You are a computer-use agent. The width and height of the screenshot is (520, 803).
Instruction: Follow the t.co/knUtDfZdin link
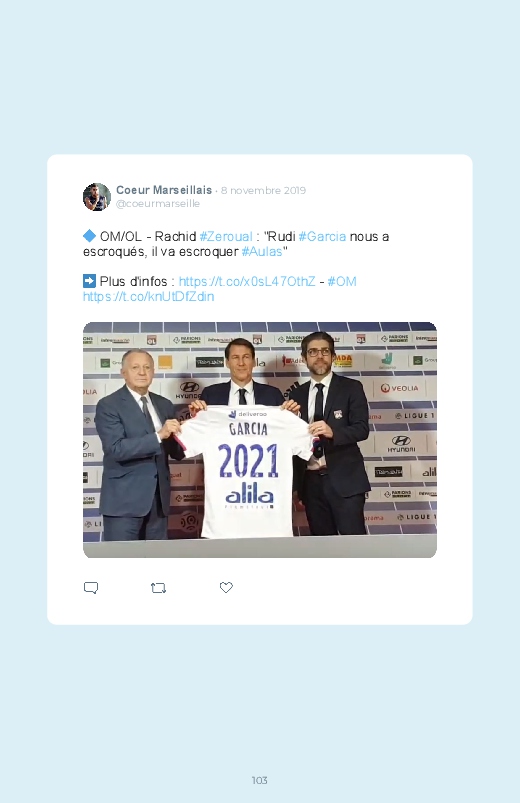pyautogui.click(x=149, y=297)
